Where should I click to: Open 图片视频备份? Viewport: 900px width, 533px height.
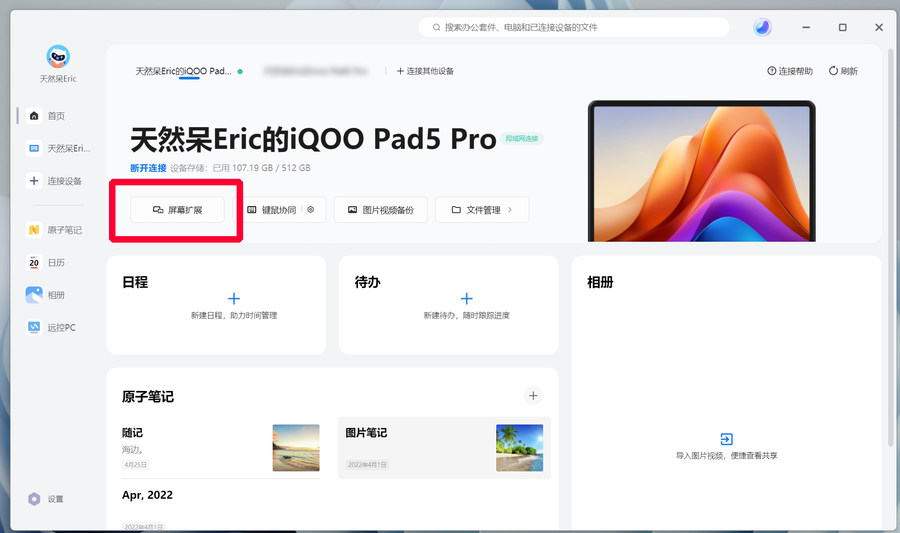coord(381,210)
